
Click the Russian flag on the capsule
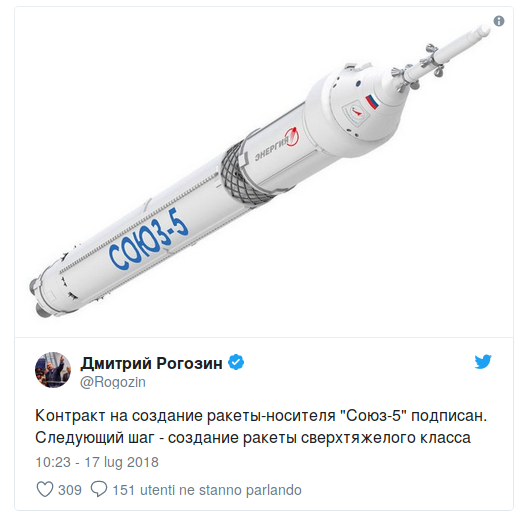point(372,102)
